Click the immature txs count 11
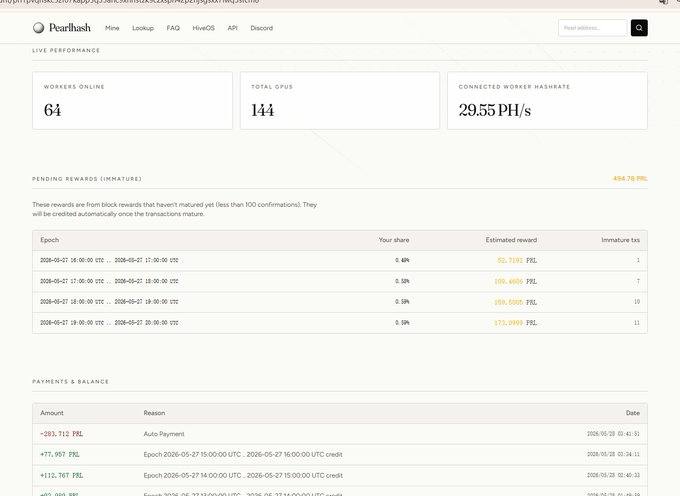Image resolution: width=680 pixels, height=496 pixels. (x=637, y=323)
